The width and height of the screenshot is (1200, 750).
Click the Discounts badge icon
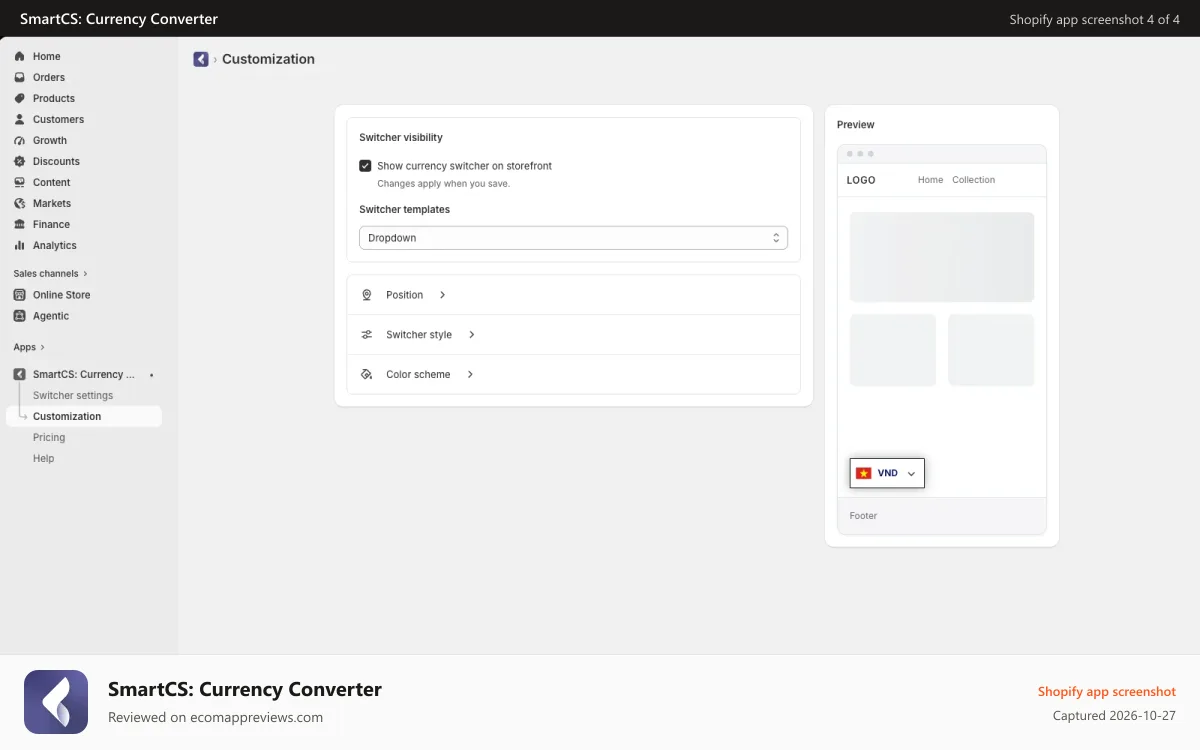(x=19, y=161)
